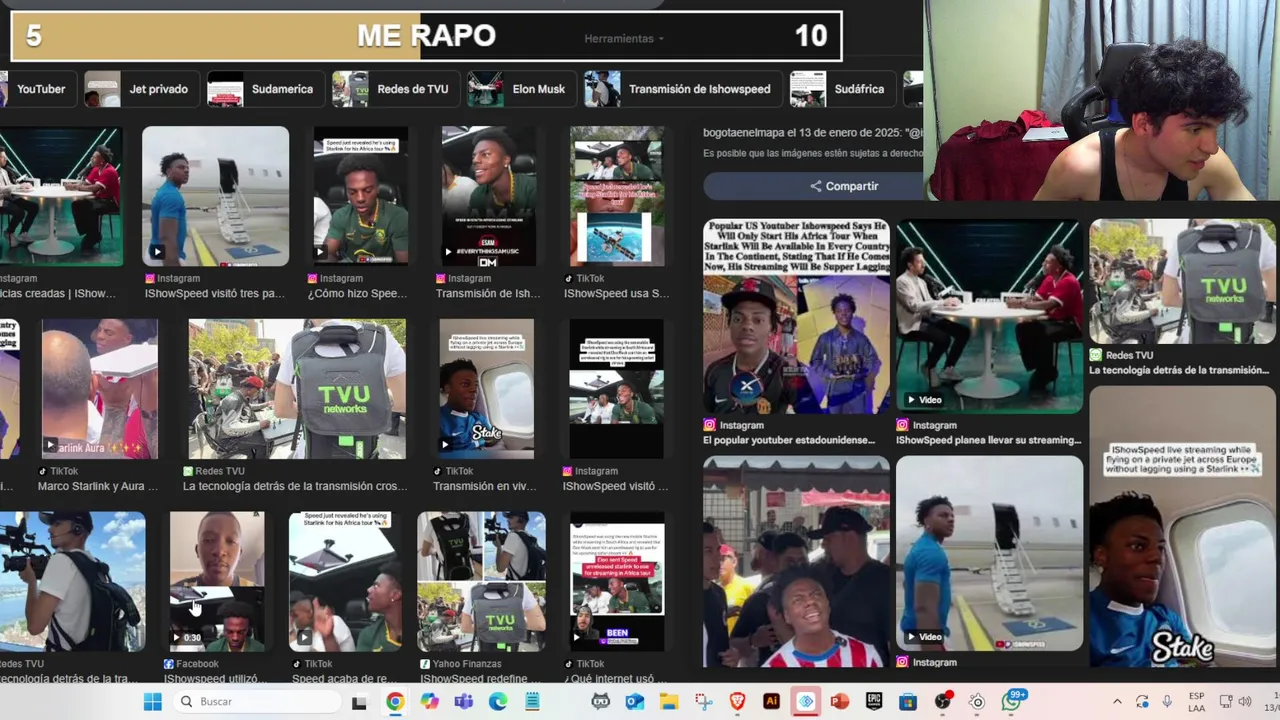Launch Copilot from the taskbar
This screenshot has height=720, width=1280.
[x=430, y=701]
